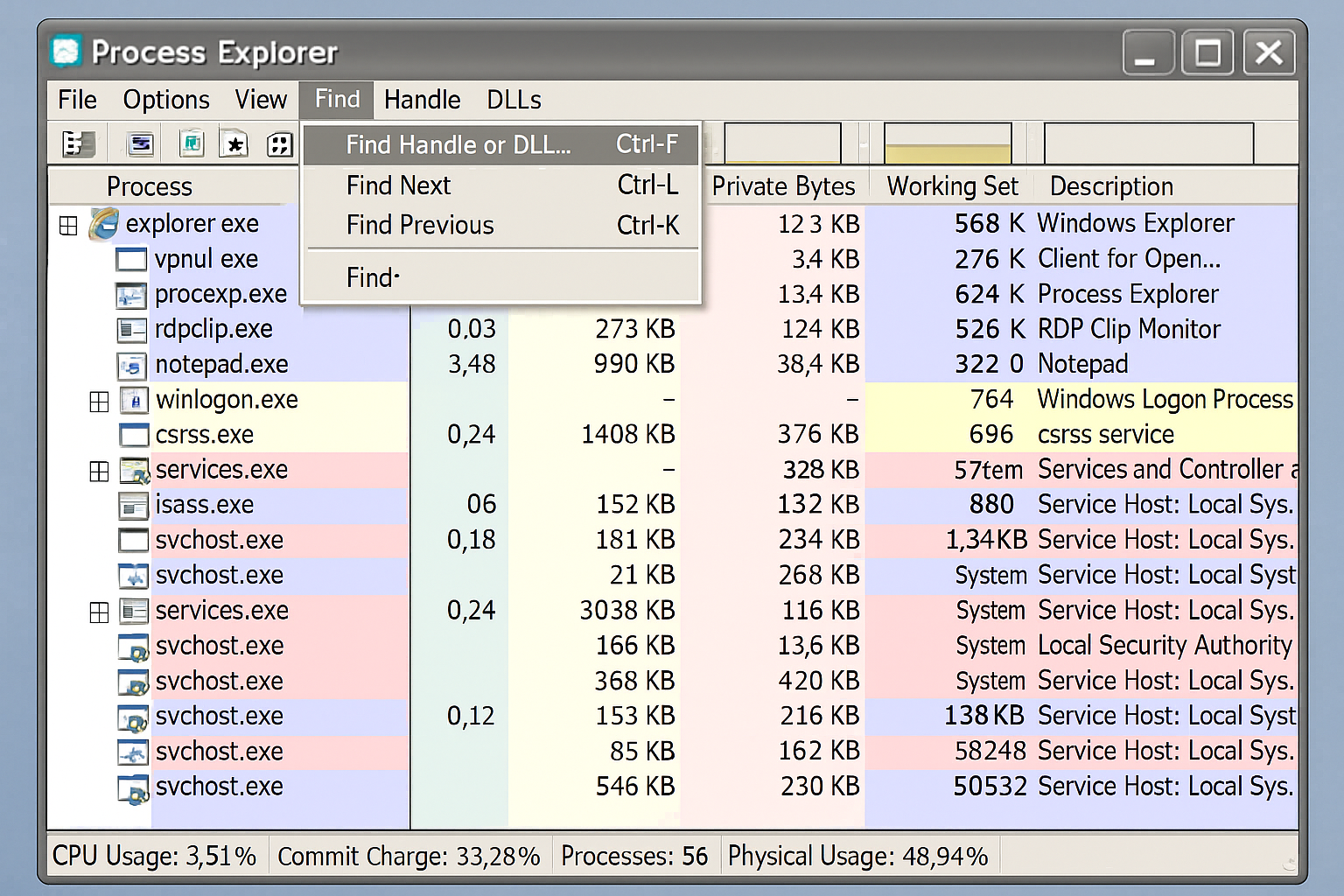Select the csrss.exe process name

[205, 435]
